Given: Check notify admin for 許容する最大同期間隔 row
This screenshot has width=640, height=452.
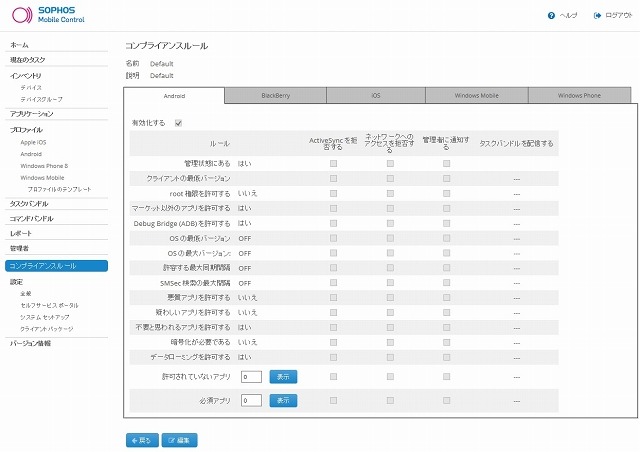Looking at the screenshot, I should click(x=447, y=268).
